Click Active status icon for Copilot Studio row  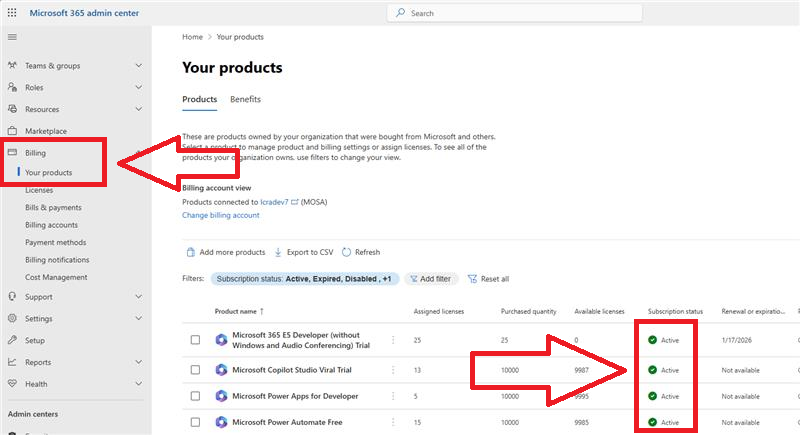[652, 370]
